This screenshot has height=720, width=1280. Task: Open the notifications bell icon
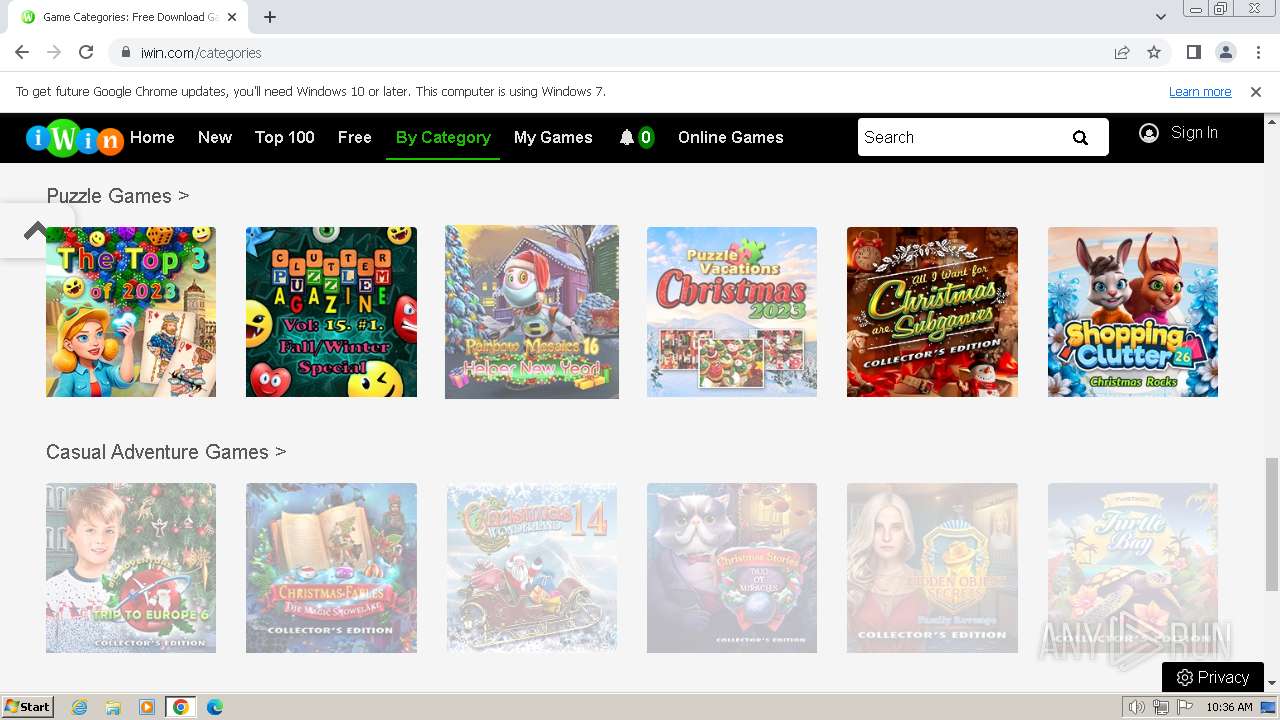coord(626,137)
